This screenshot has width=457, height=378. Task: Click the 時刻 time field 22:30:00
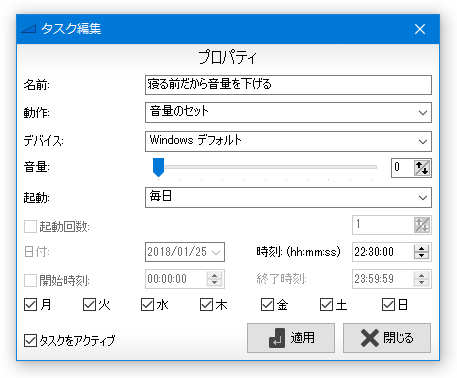pos(383,252)
